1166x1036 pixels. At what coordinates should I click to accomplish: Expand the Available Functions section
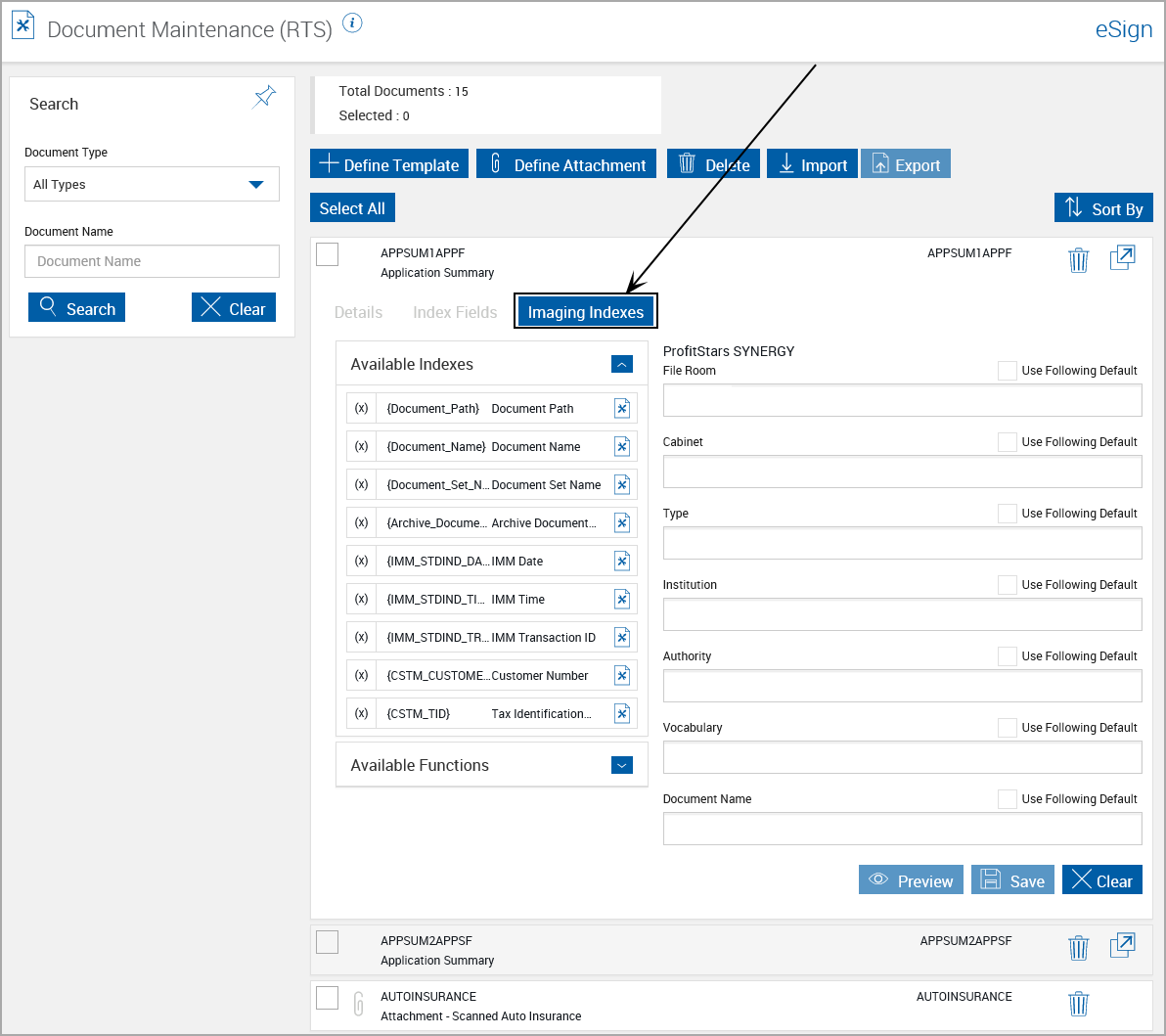[622, 765]
